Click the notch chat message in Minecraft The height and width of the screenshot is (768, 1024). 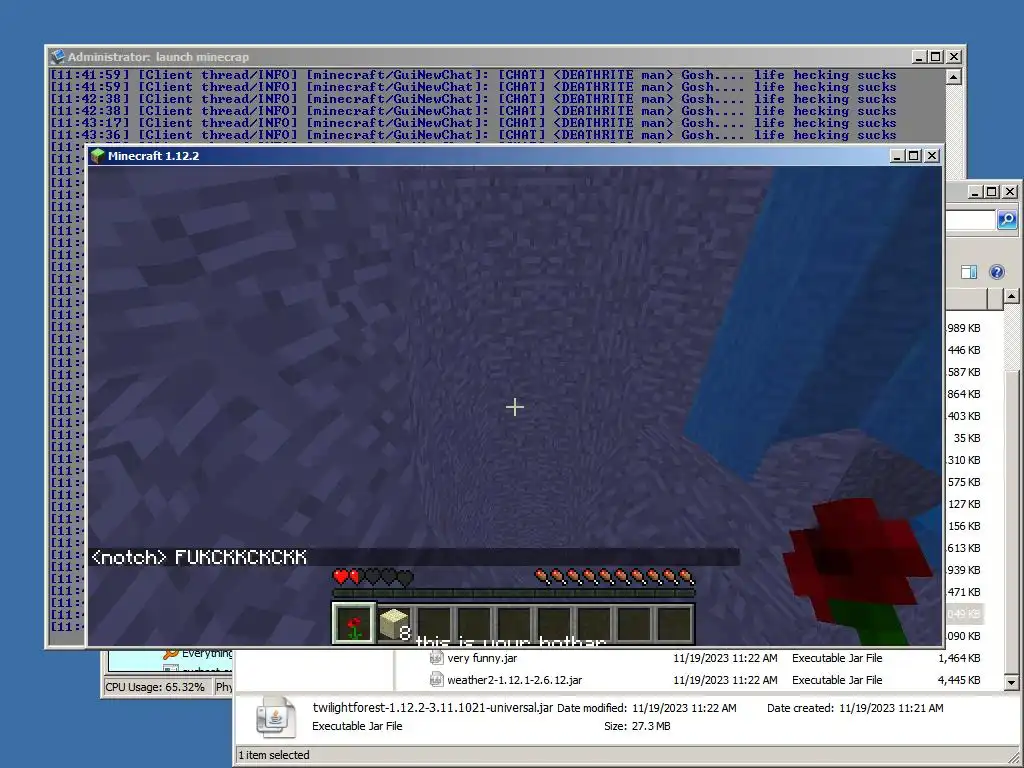[x=199, y=557]
